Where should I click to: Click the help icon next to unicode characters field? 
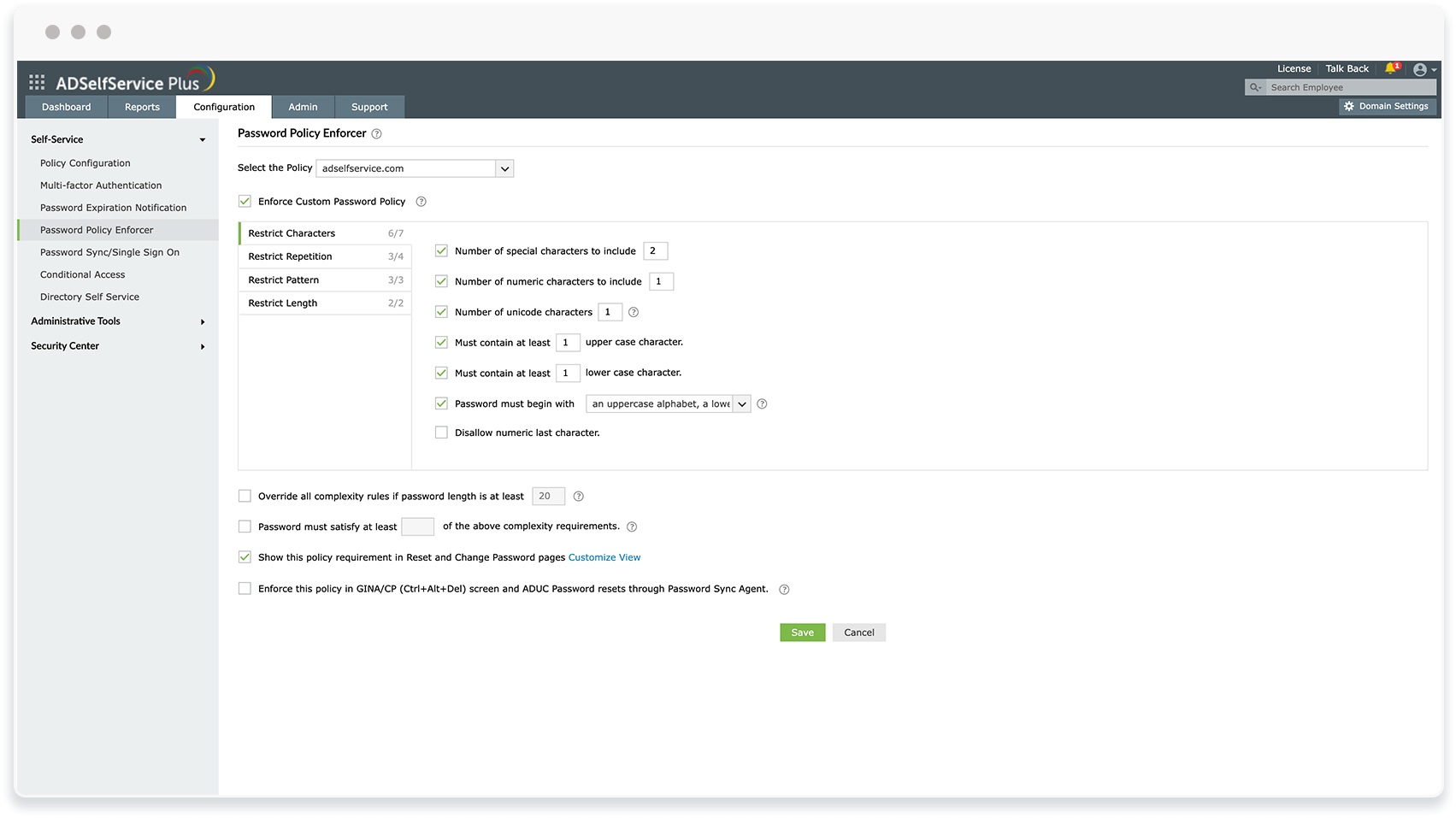click(x=633, y=312)
